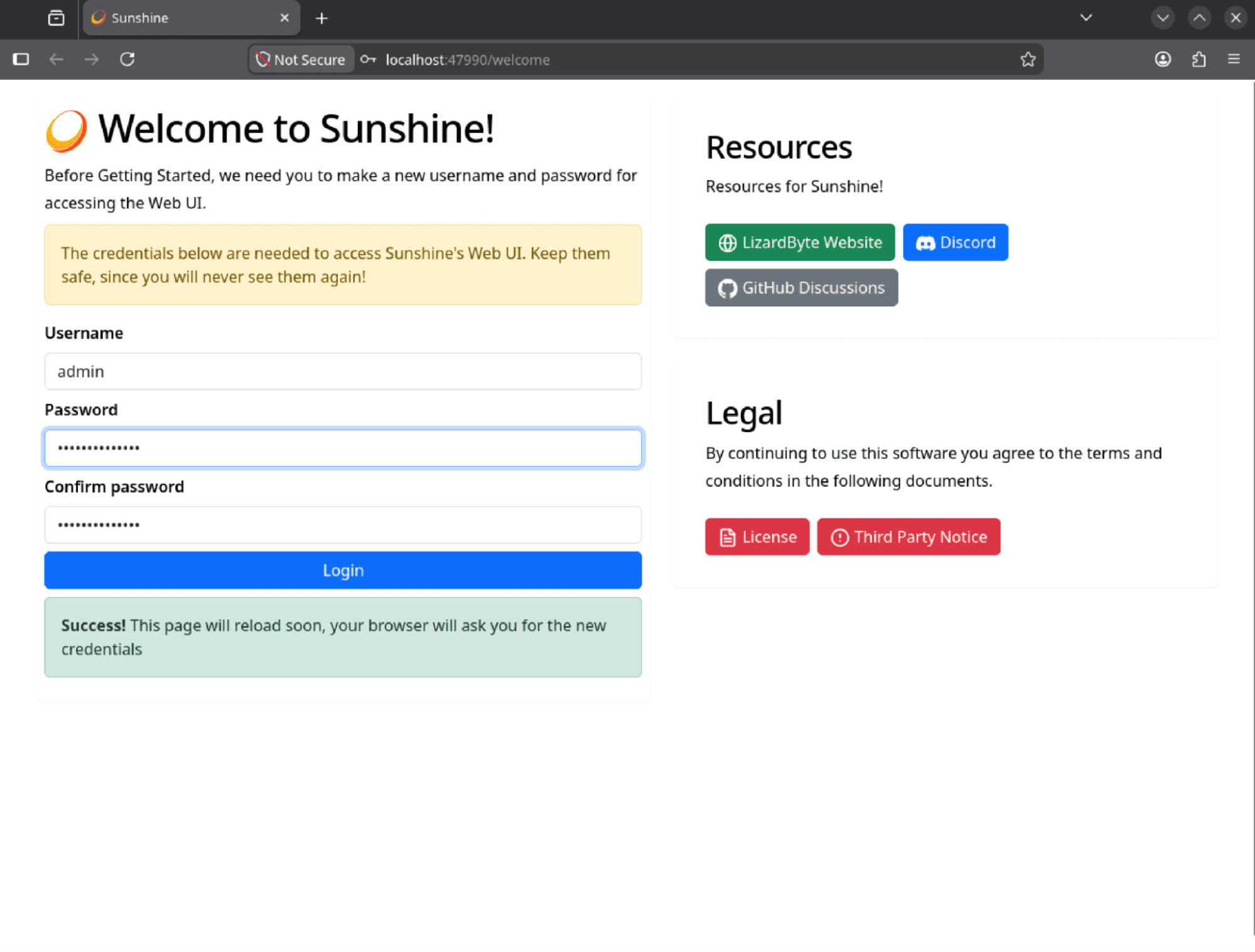Focus the Confirm password field
Screen dimensions: 1255x952
click(x=343, y=524)
